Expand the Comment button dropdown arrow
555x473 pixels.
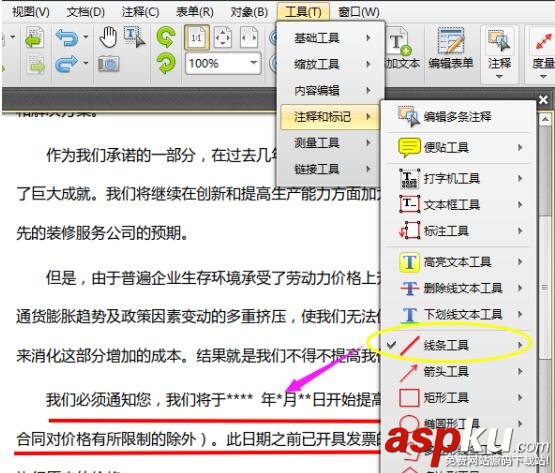(499, 77)
